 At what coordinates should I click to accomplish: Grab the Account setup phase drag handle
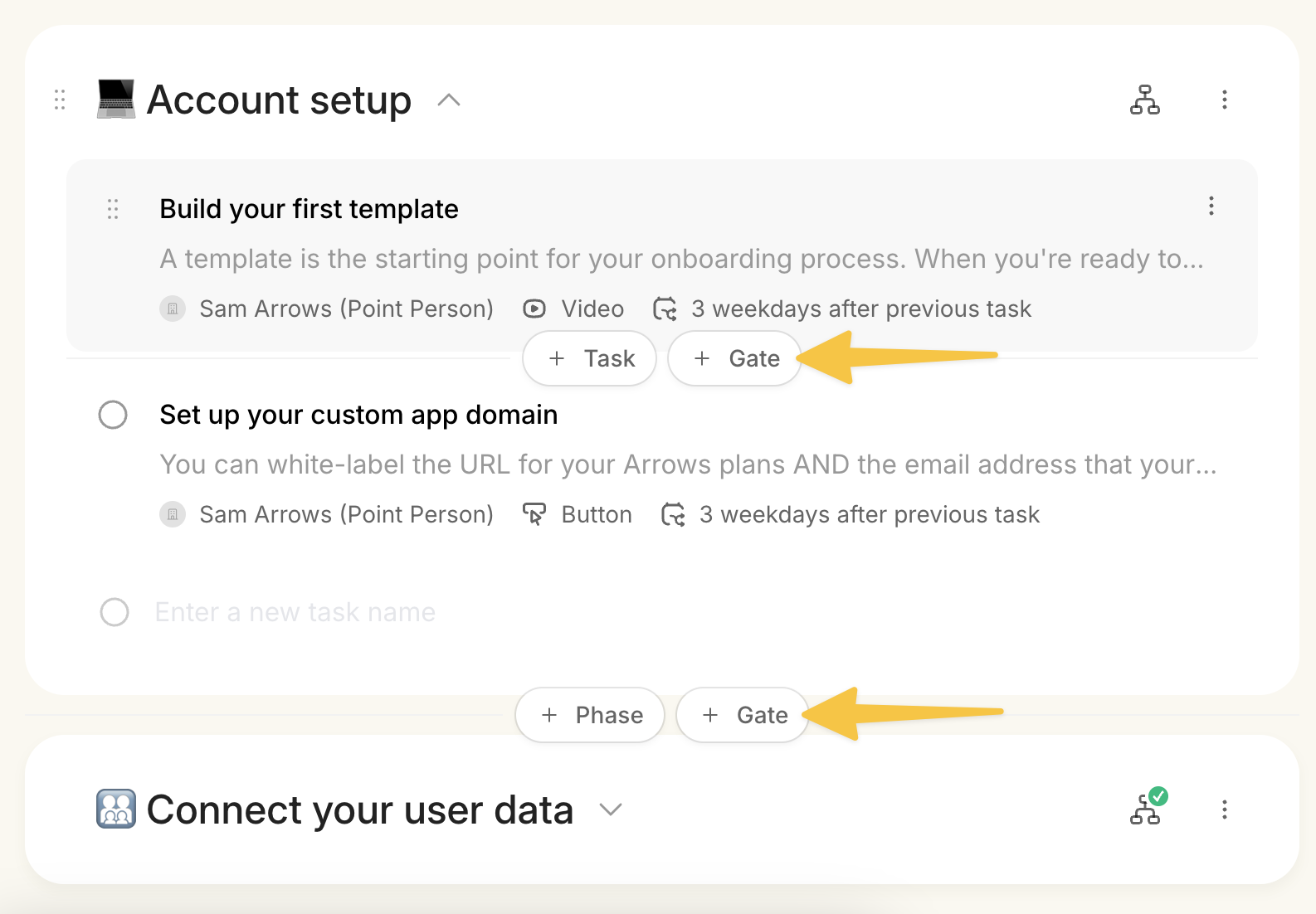click(60, 100)
